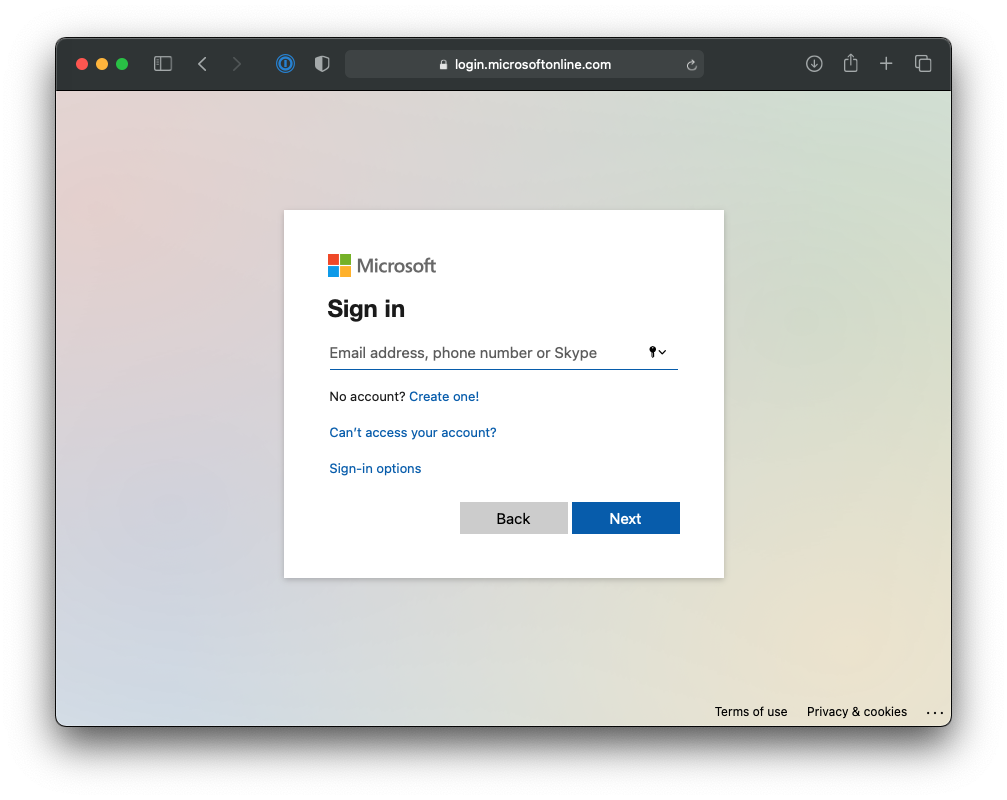Viewport: 1007px width, 800px height.
Task: Show the tab overview
Action: [x=923, y=64]
